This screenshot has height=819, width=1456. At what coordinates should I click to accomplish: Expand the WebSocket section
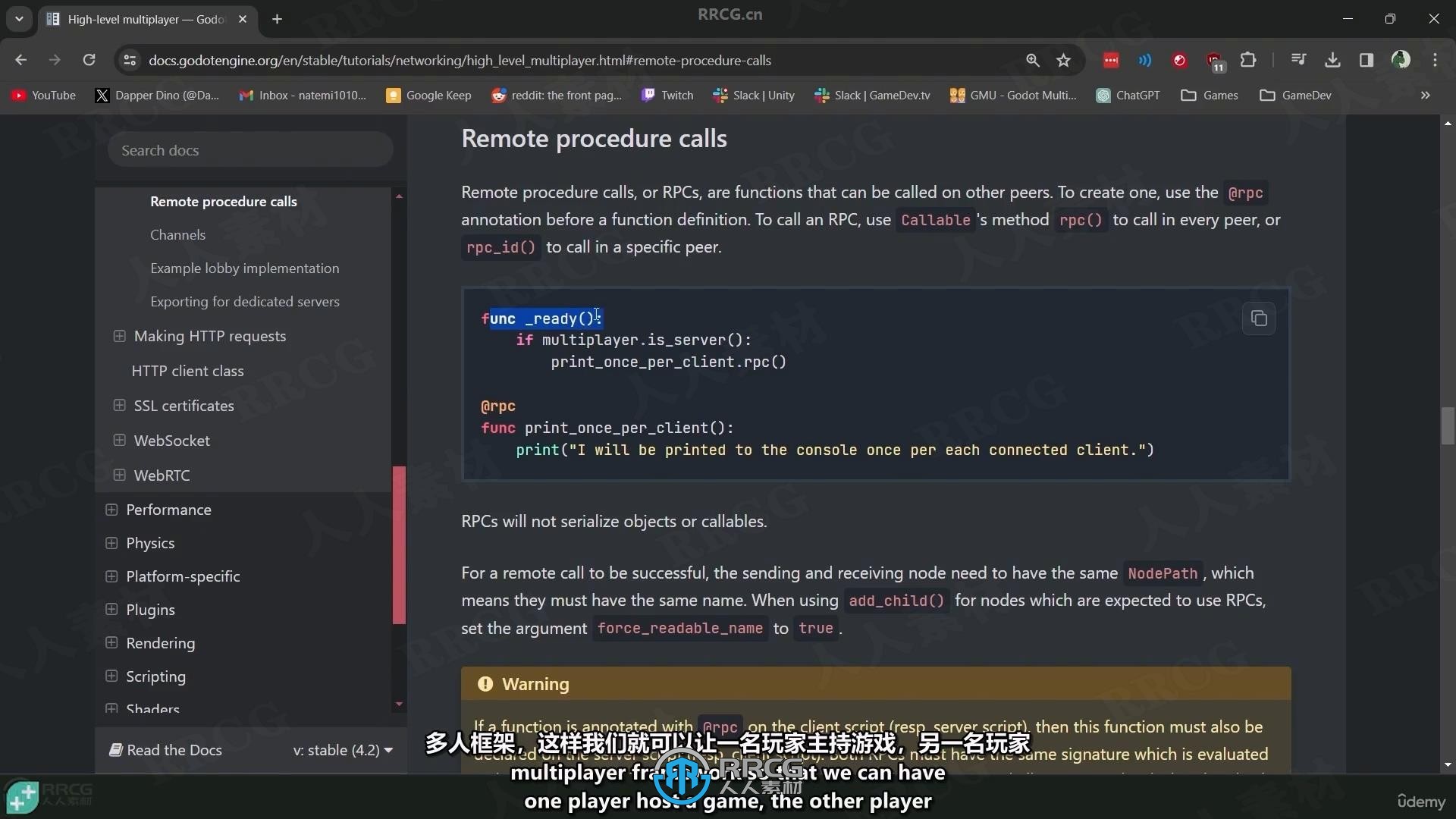pyautogui.click(x=119, y=440)
